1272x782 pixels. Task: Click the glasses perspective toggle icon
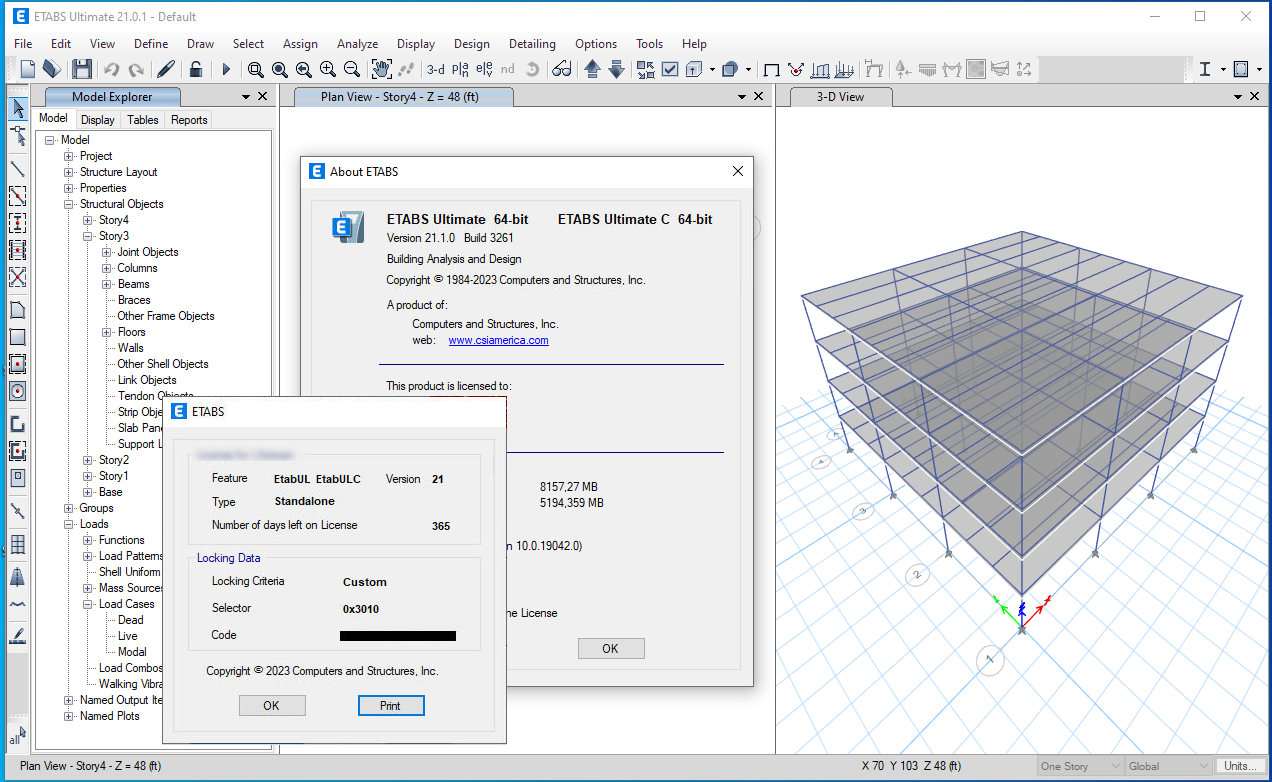point(562,69)
